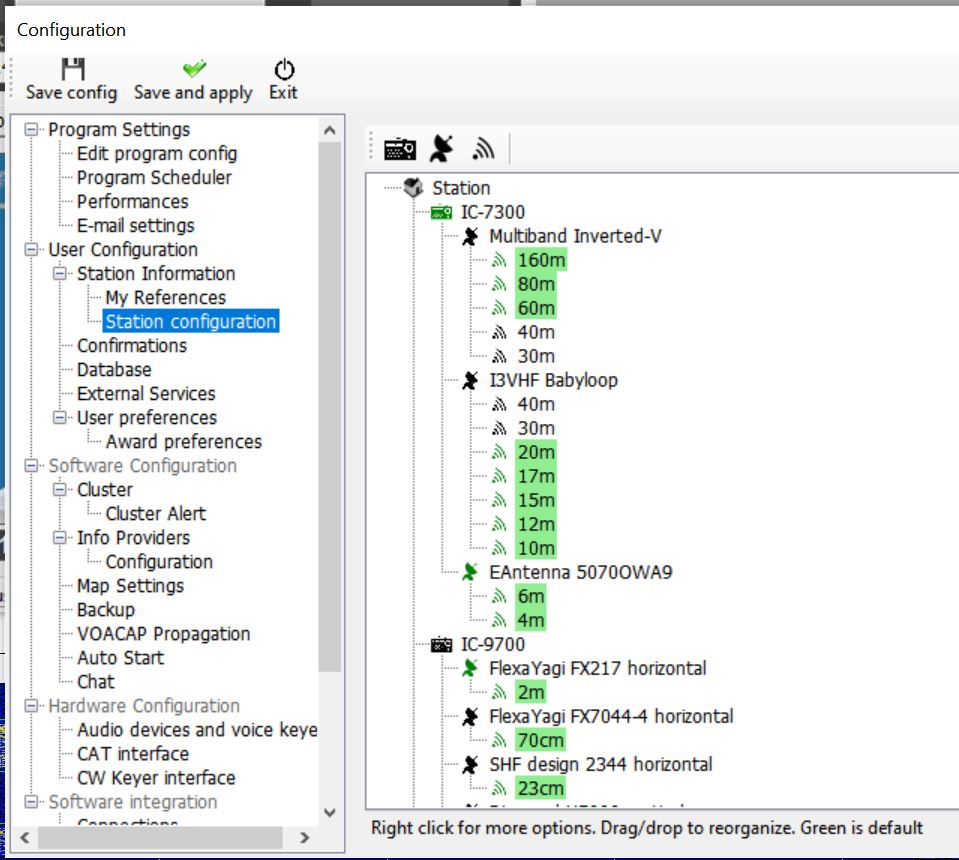The image size is (959, 860).
Task: Collapse the Software integration node
Action: click(x=31, y=802)
